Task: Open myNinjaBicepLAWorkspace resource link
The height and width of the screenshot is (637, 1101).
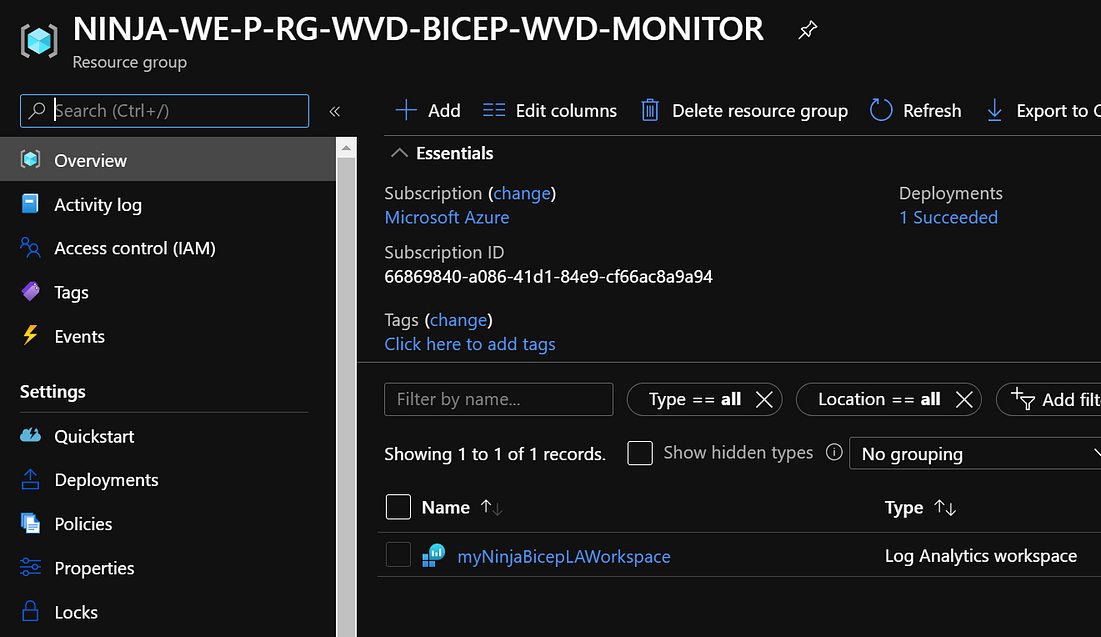Action: (x=564, y=556)
